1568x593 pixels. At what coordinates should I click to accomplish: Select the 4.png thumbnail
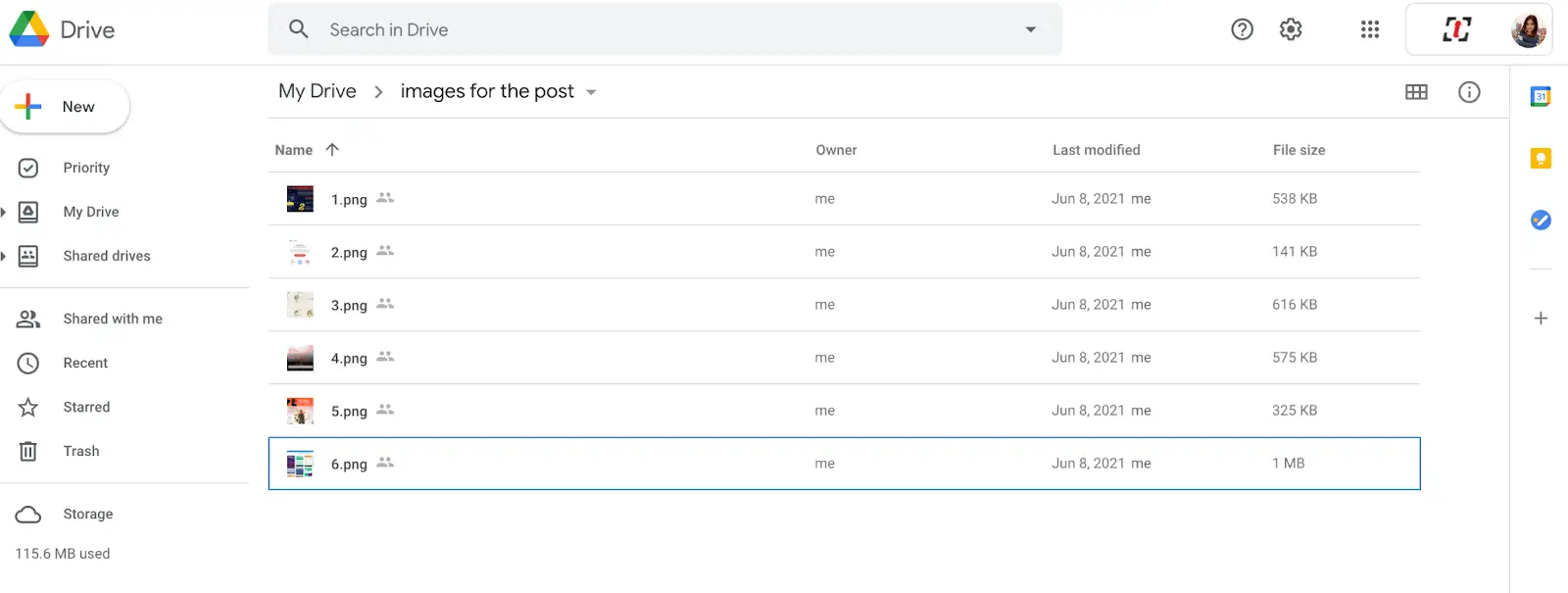(x=300, y=358)
